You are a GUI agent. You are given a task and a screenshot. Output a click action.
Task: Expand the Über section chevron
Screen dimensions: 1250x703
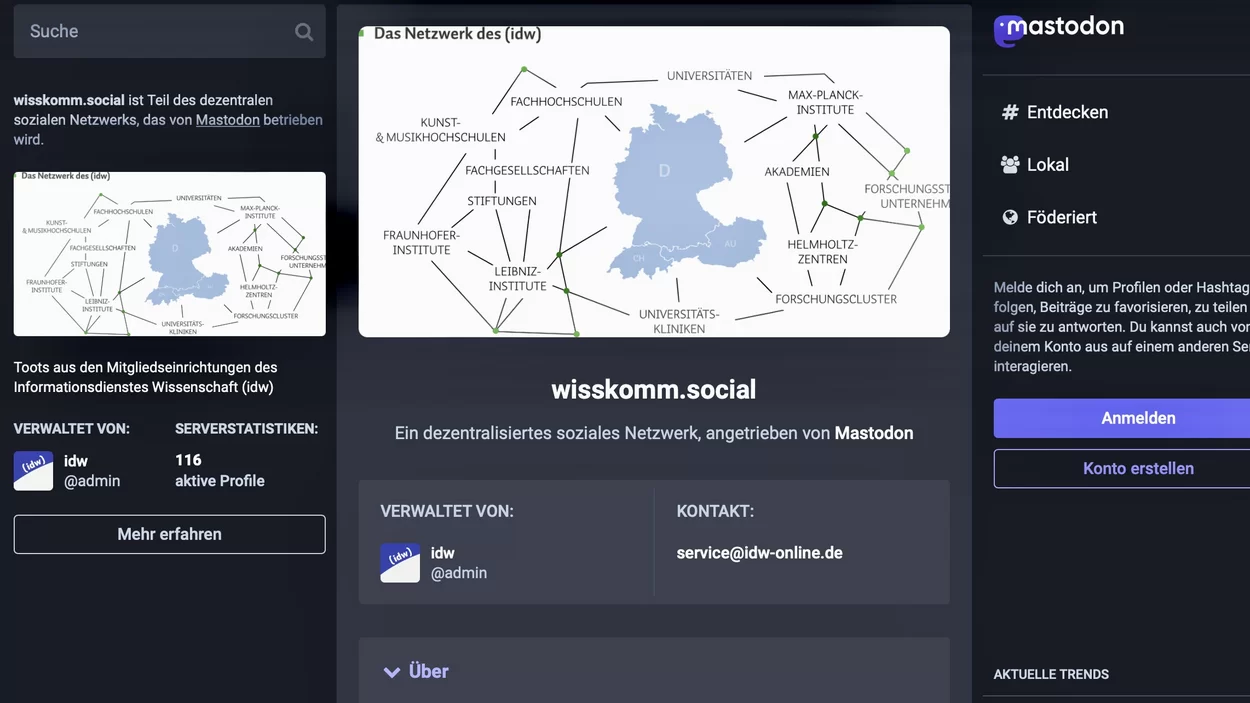pyautogui.click(x=392, y=672)
